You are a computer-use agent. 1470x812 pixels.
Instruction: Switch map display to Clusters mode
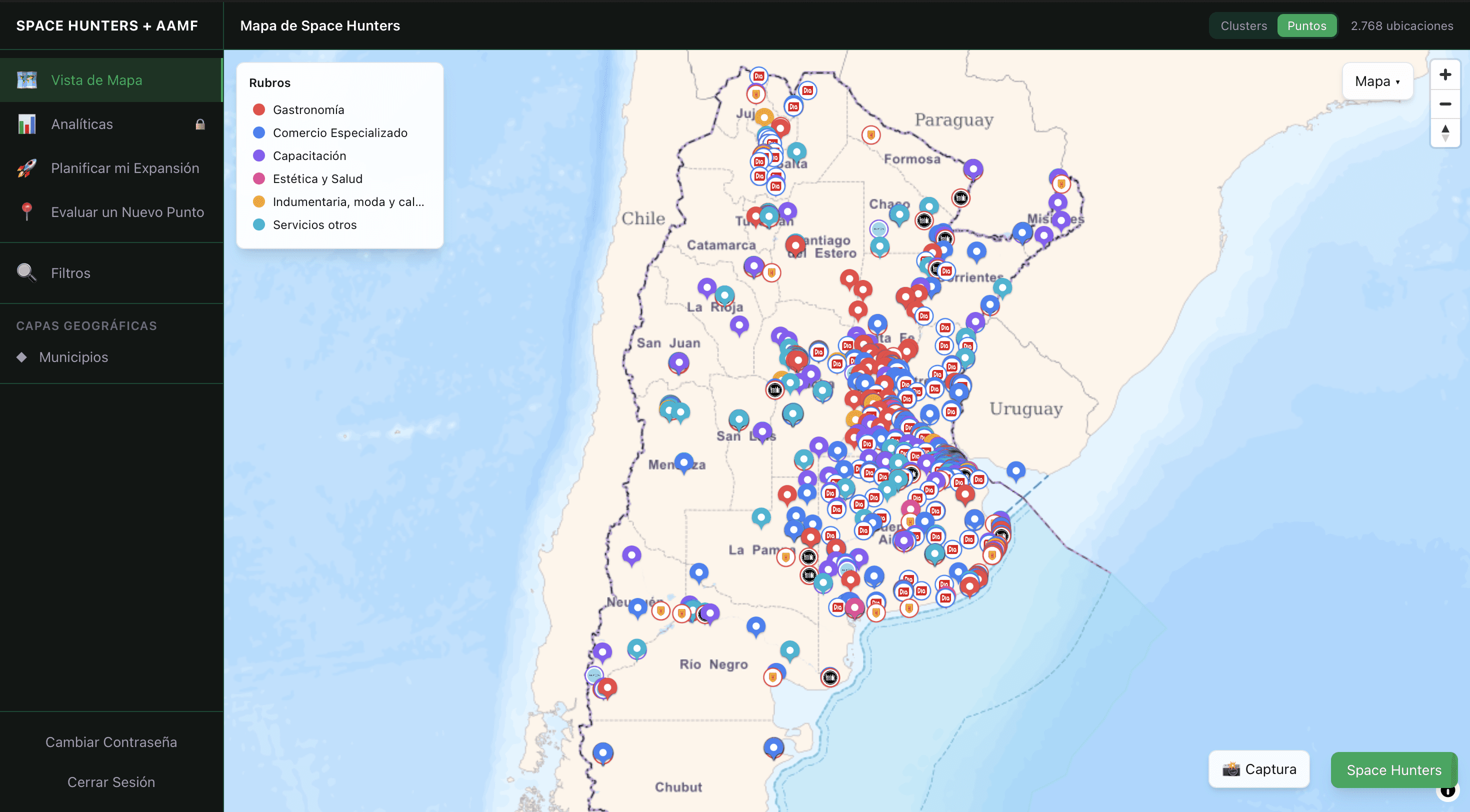[x=1243, y=25]
